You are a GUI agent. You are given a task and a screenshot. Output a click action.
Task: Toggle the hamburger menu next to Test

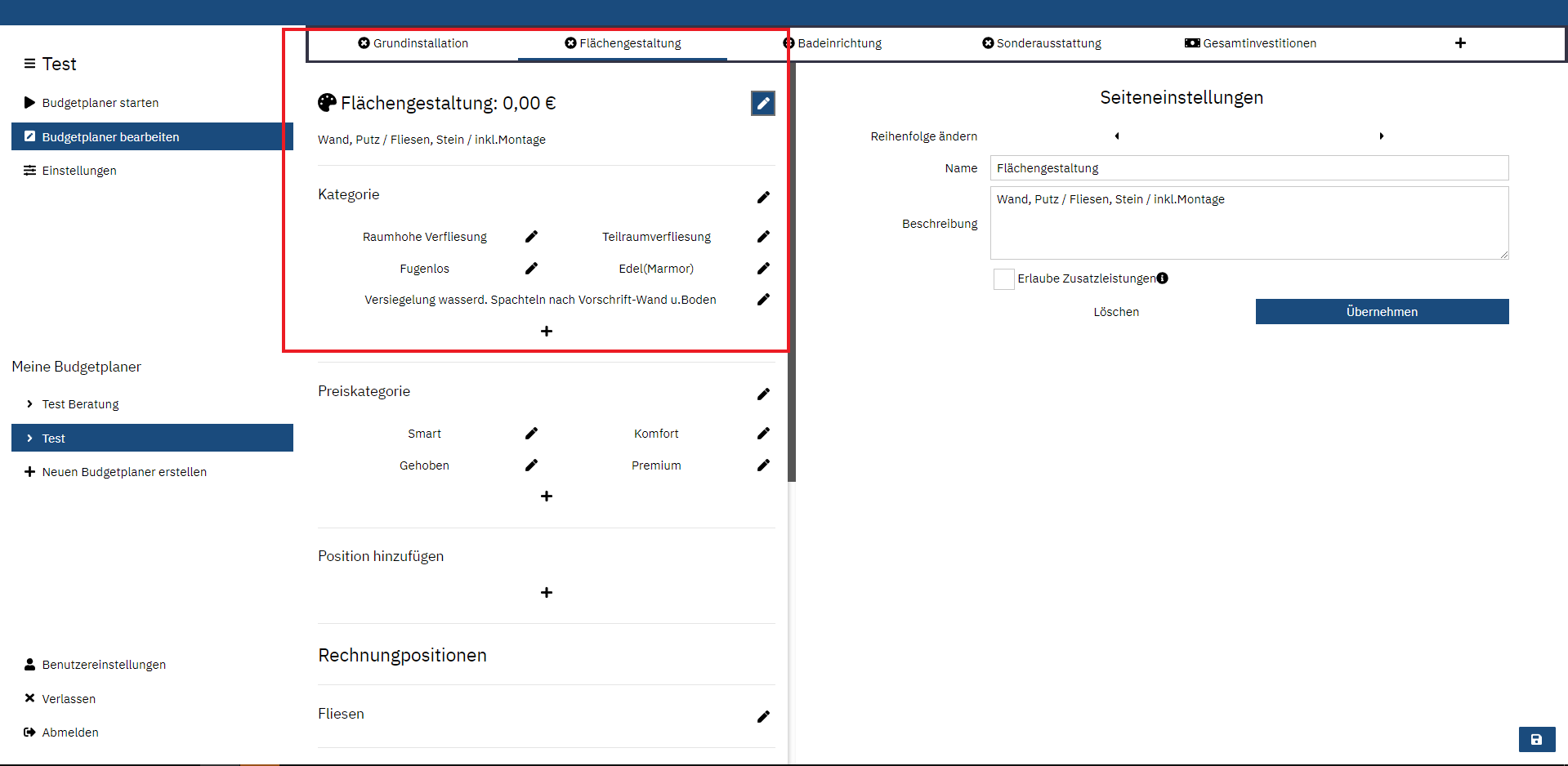coord(29,64)
